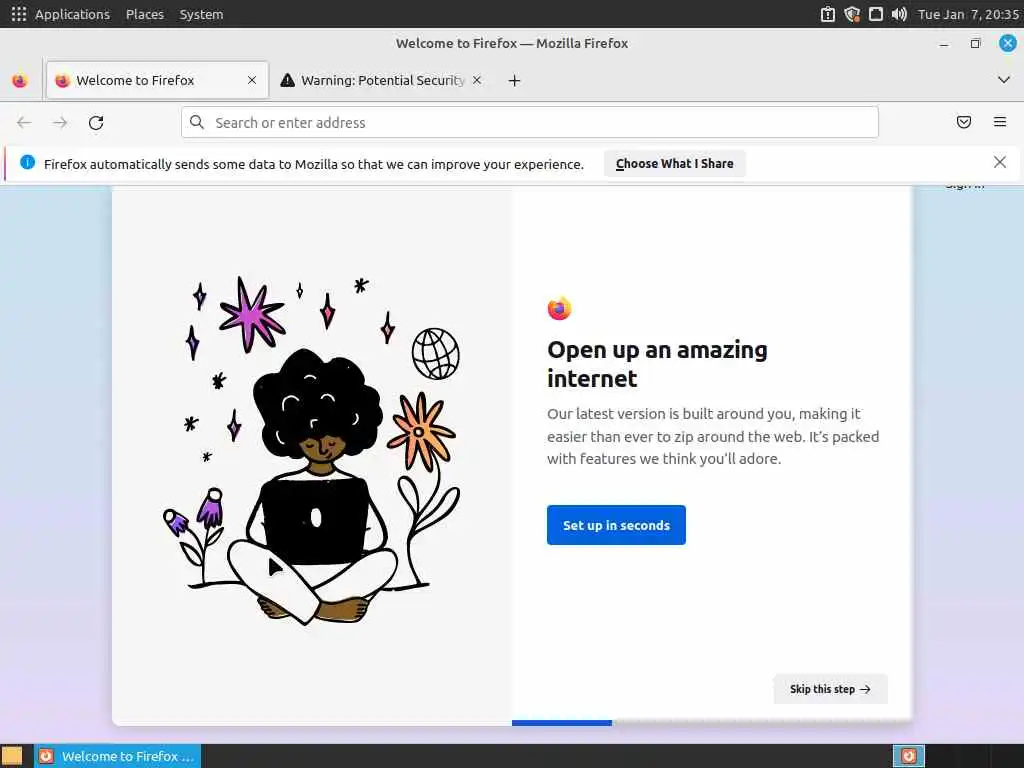
Task: Dismiss the data sharing notification bar
Action: [x=1000, y=162]
